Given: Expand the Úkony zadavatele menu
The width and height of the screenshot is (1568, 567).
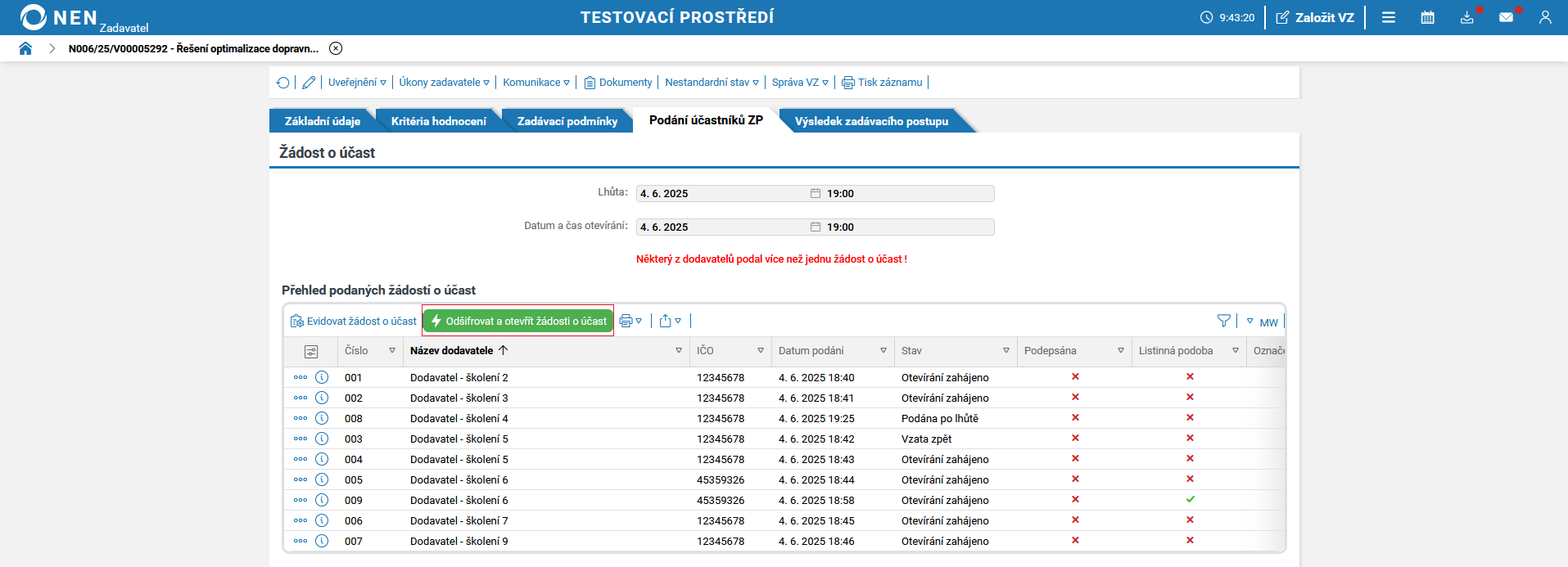Looking at the screenshot, I should coord(444,83).
